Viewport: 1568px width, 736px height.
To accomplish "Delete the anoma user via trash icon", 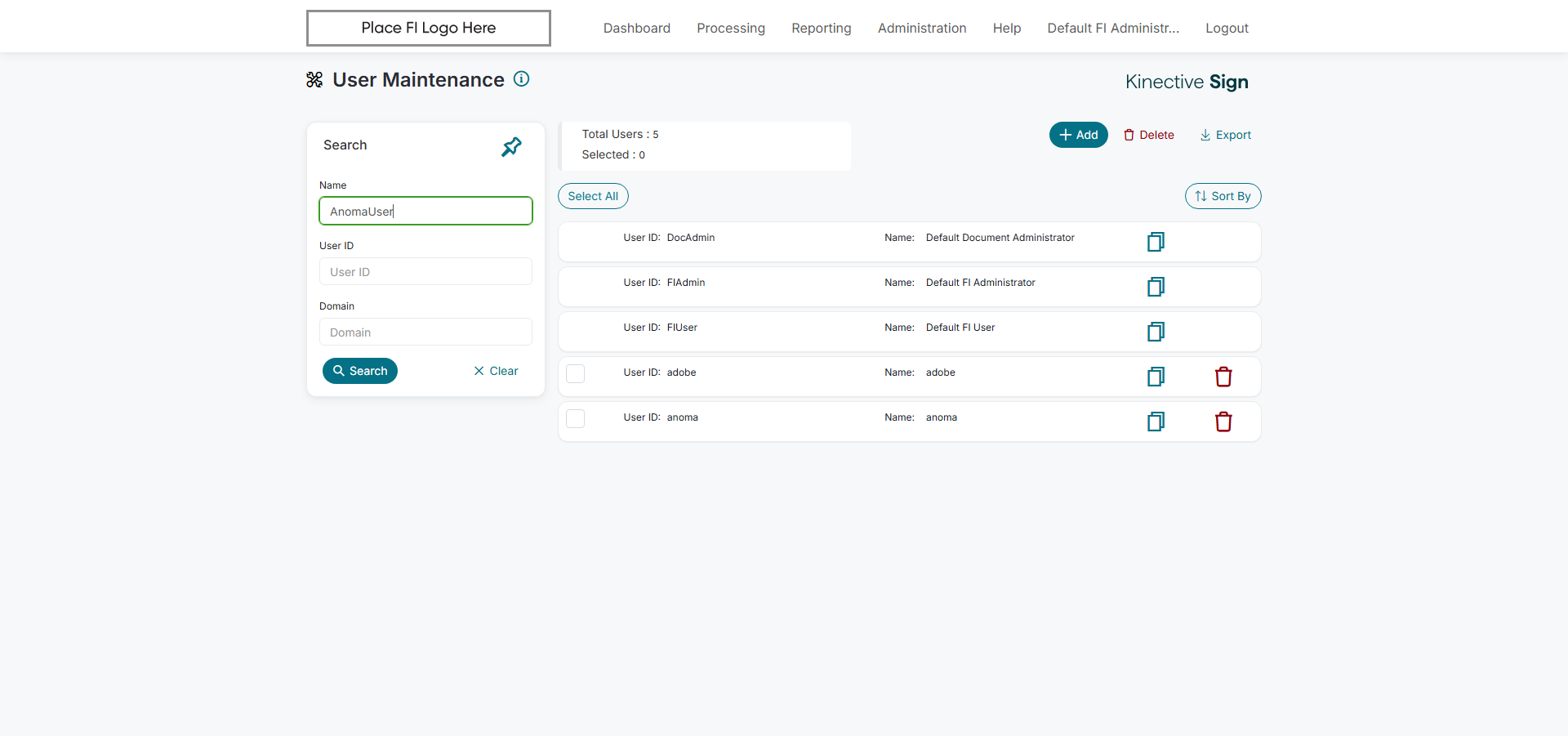I will click(x=1223, y=422).
